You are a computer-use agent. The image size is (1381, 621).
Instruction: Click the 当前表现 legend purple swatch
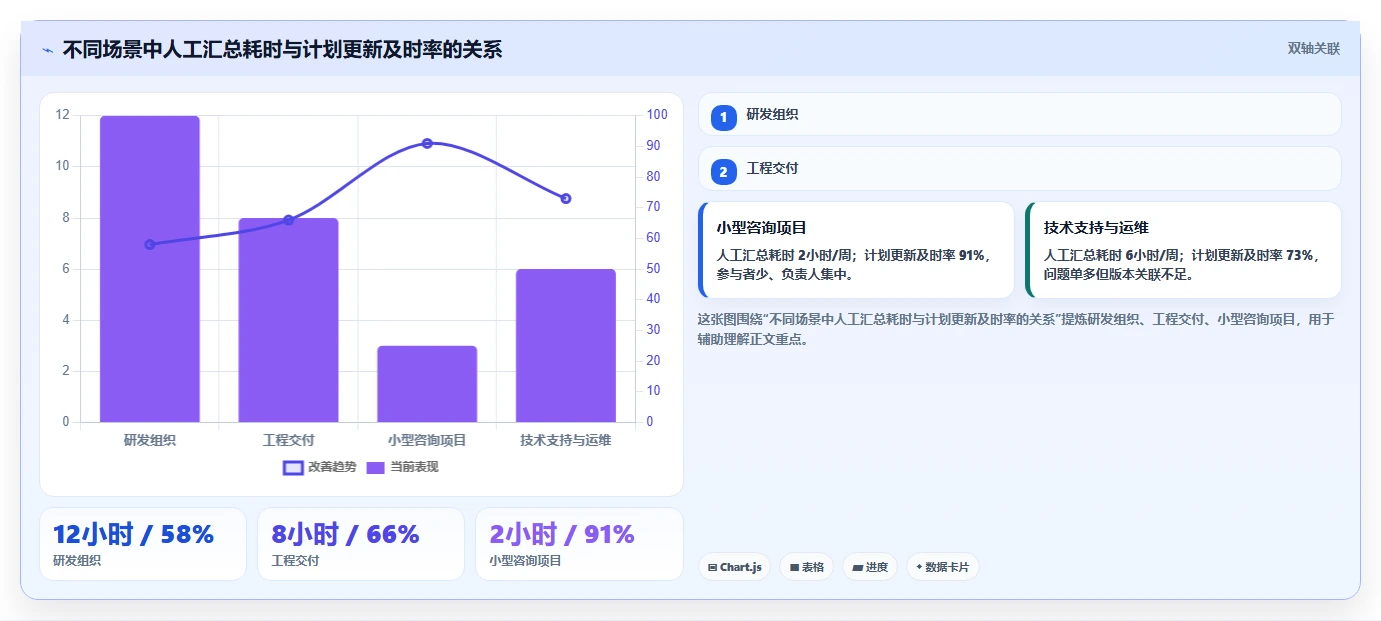[376, 467]
